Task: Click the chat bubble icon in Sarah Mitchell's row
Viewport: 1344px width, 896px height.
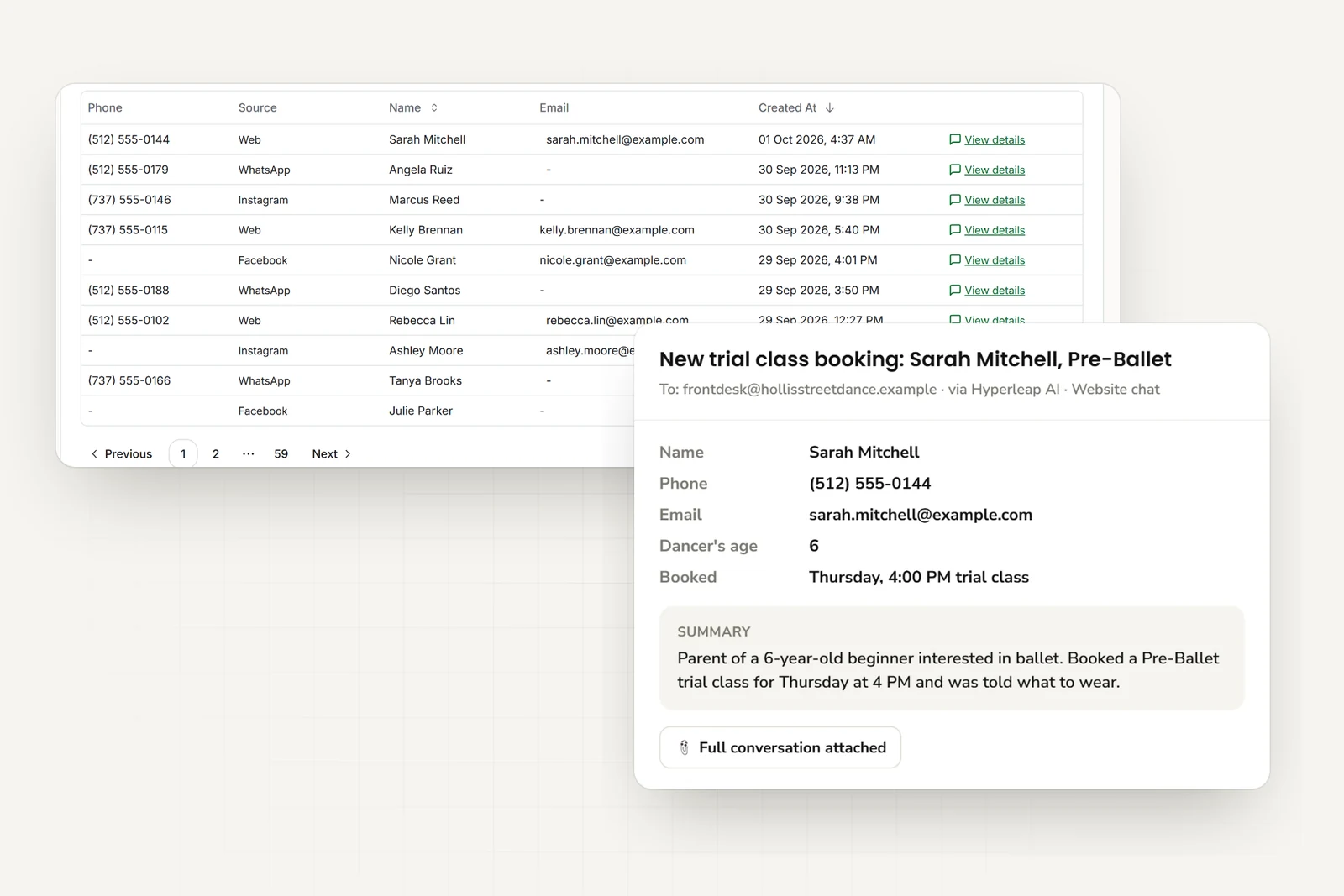Action: 954,139
